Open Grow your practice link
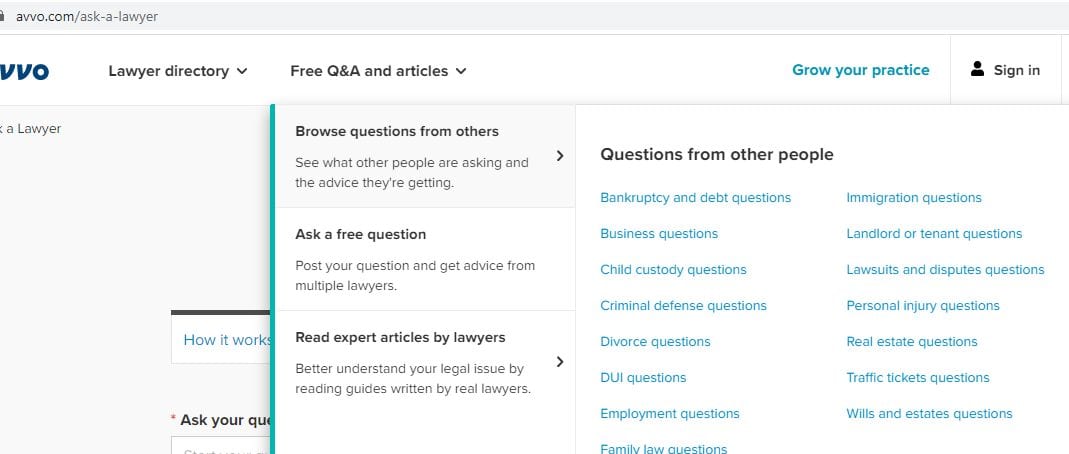This screenshot has height=454, width=1069. click(x=860, y=70)
